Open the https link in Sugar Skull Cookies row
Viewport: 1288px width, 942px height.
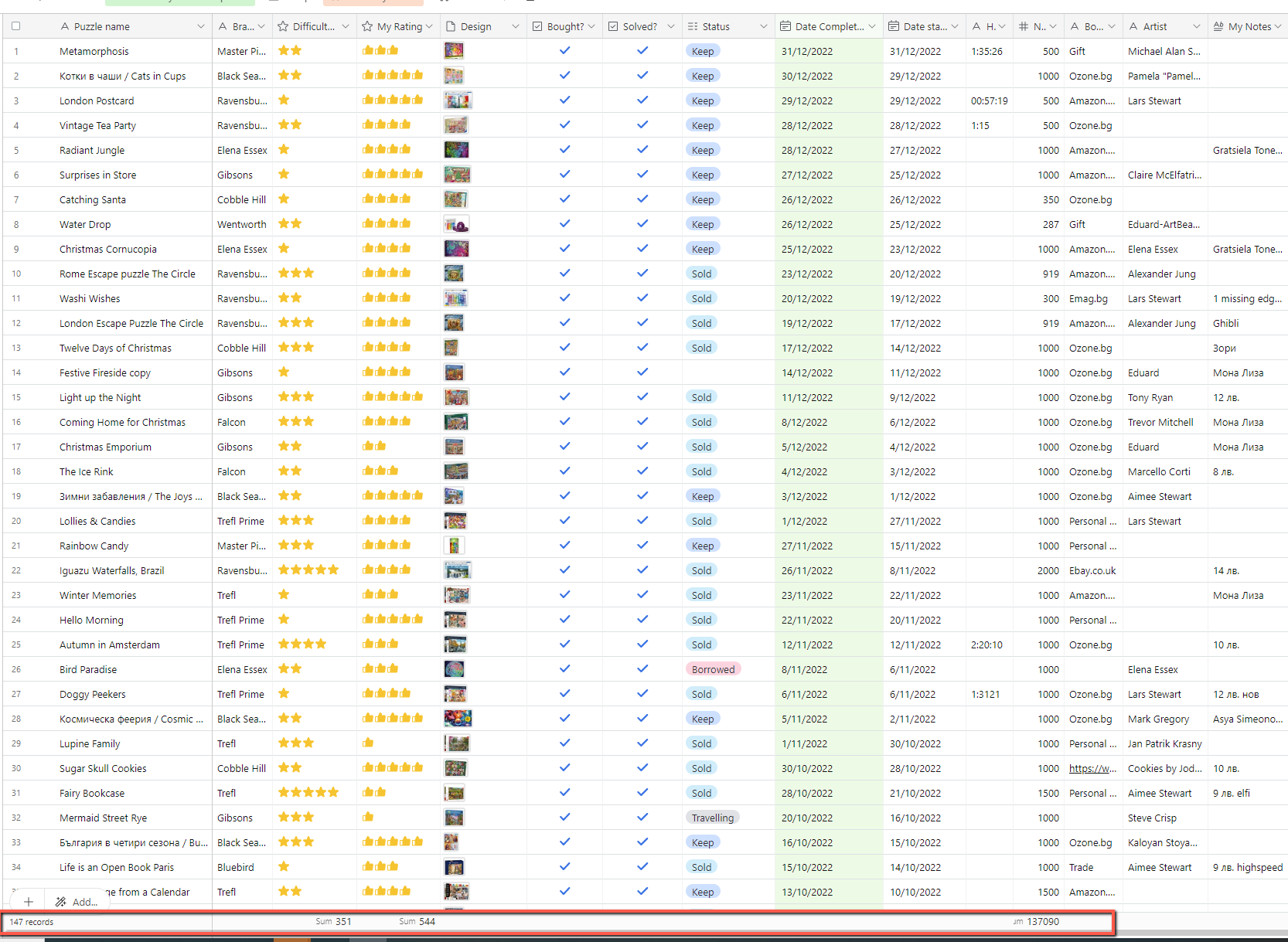(1092, 768)
